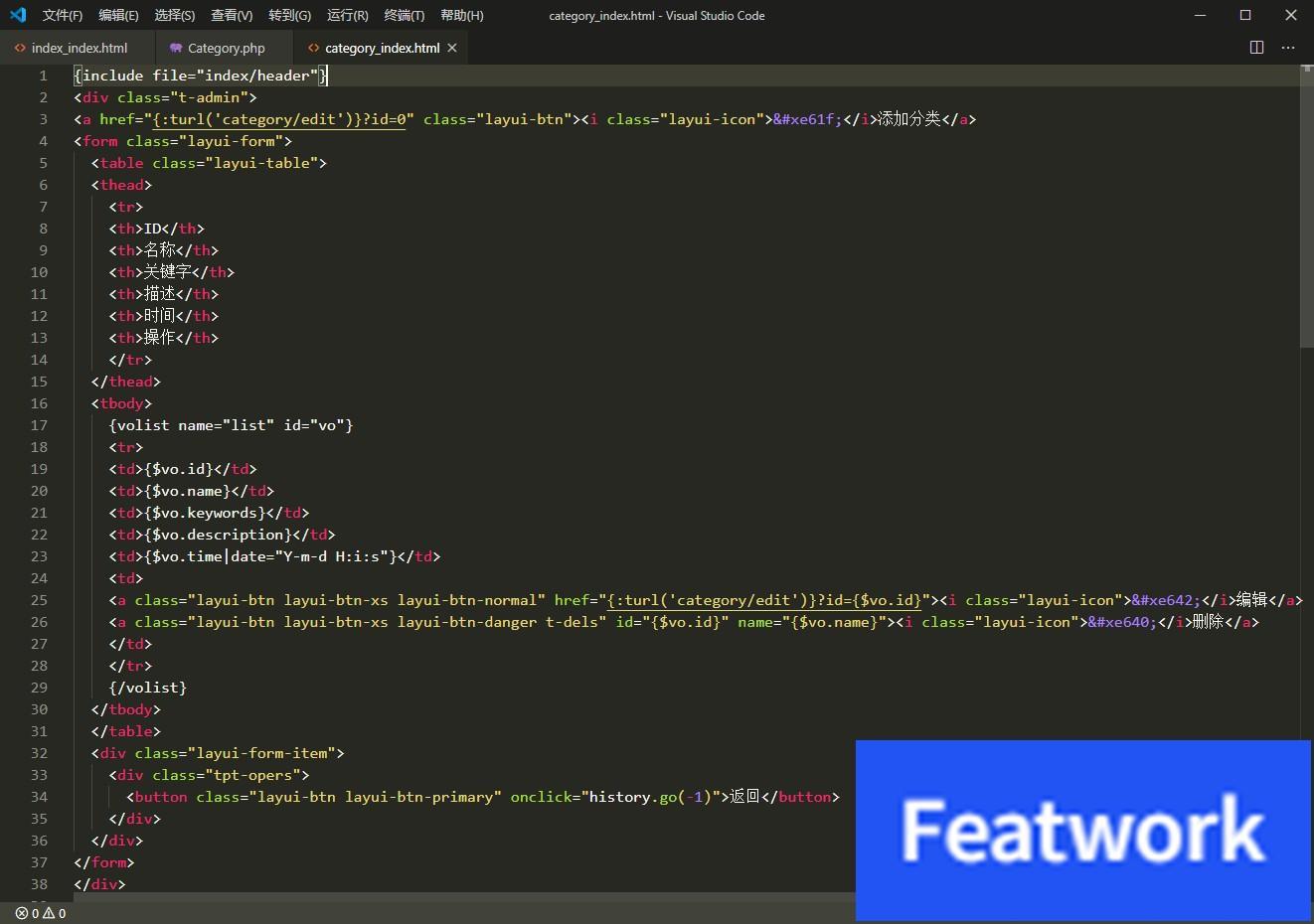Click the href link {:turl('category/edit')}?id=0
Screen dimensions: 1314x924
point(278,119)
